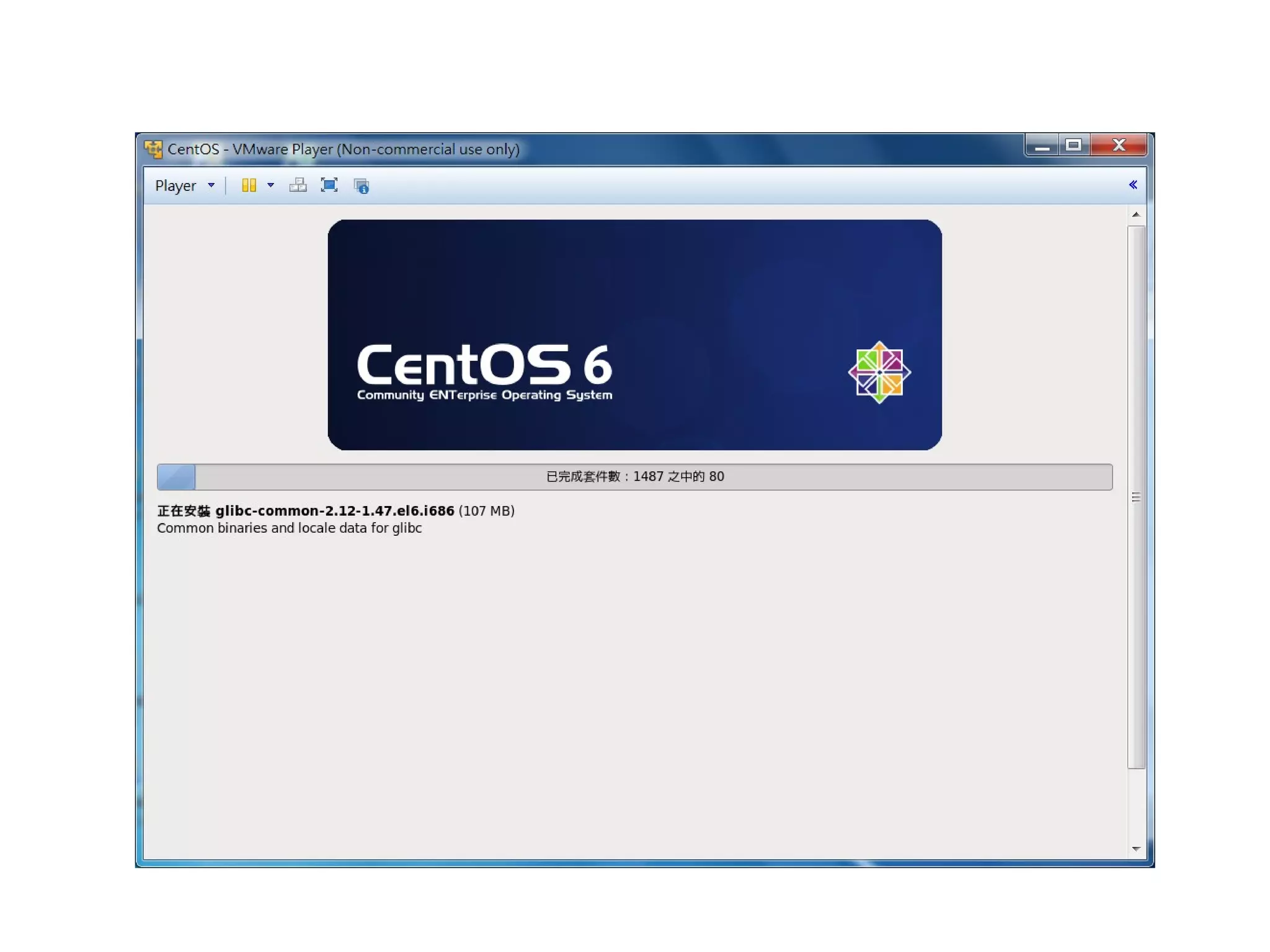
Task: Click 'Common binaries and locale data for glibc'
Action: click(x=289, y=528)
